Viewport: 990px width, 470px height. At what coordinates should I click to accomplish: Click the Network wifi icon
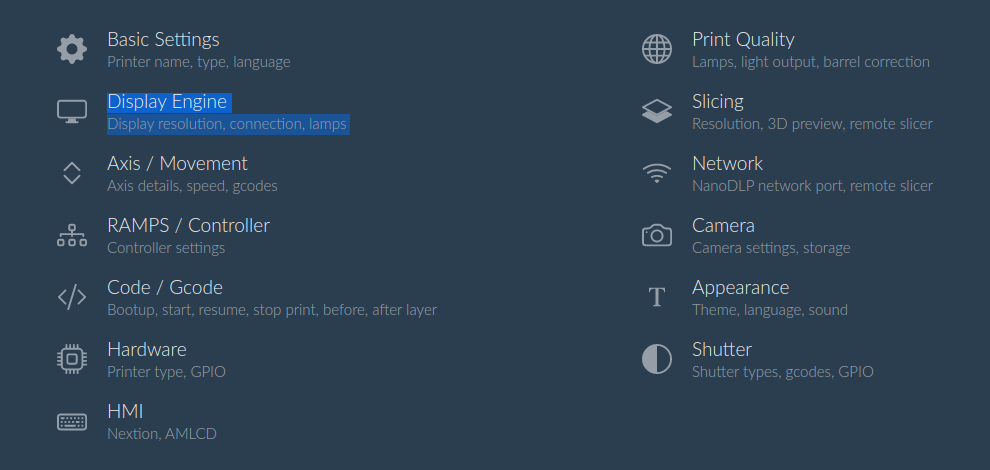point(657,173)
